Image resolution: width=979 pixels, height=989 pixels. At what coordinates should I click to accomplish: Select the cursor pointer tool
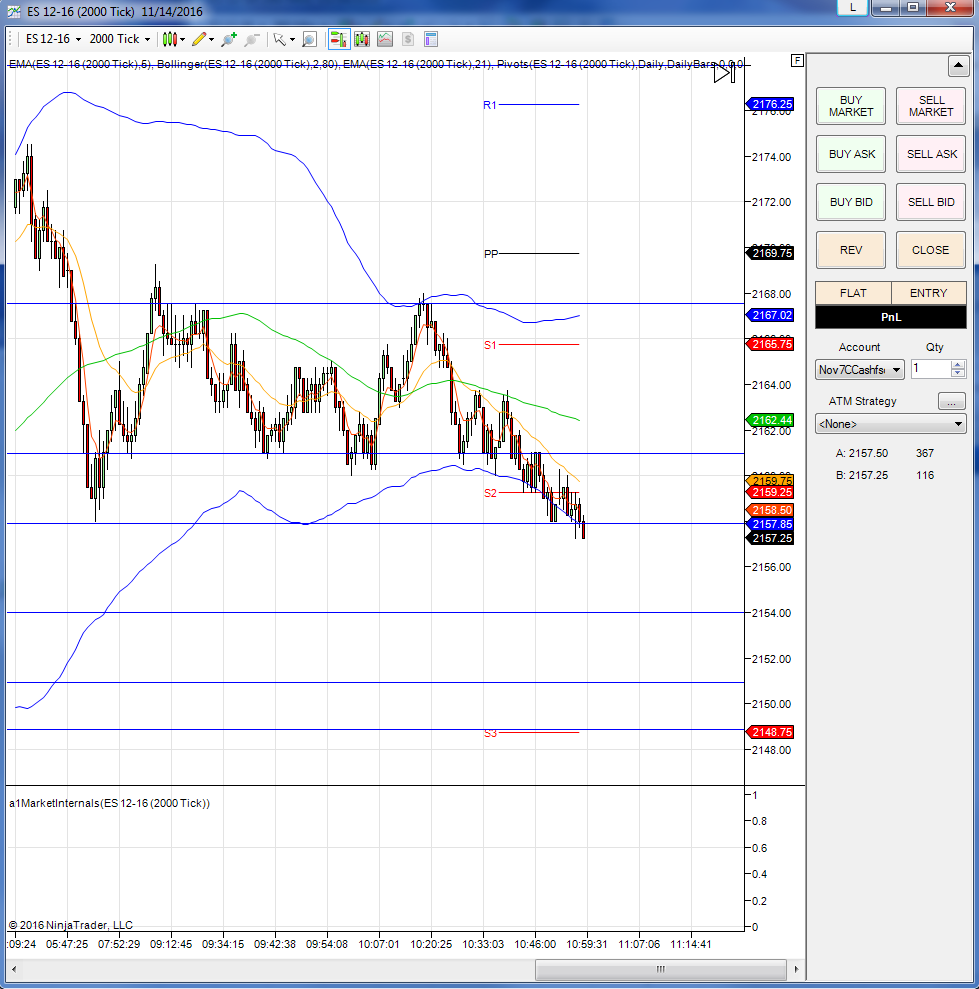tap(279, 39)
